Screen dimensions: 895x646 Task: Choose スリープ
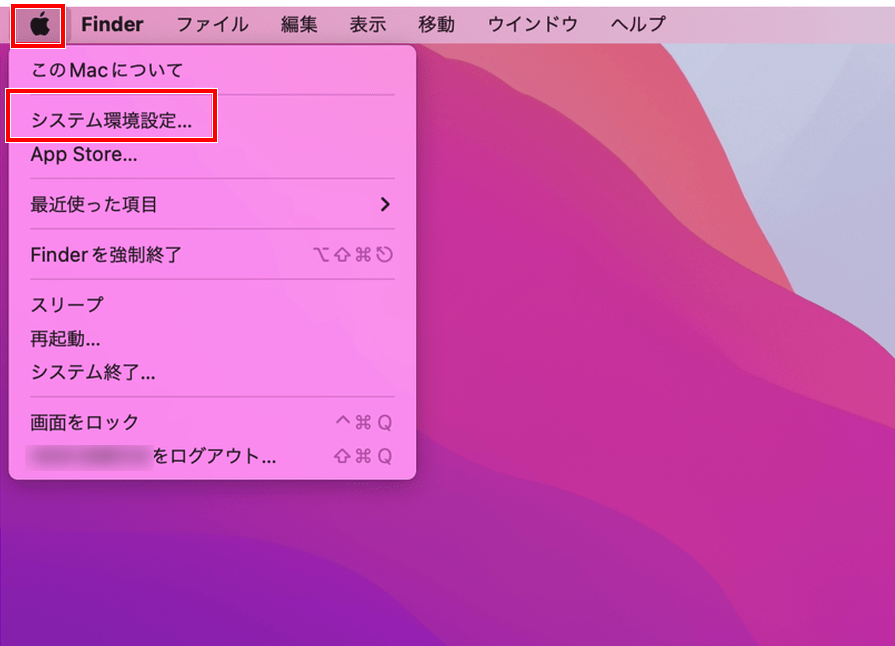click(212, 305)
